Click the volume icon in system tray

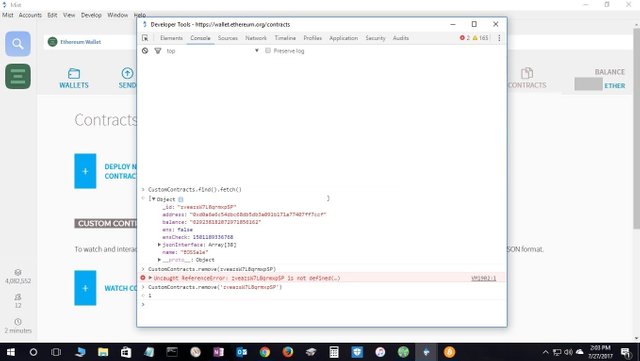click(568, 352)
